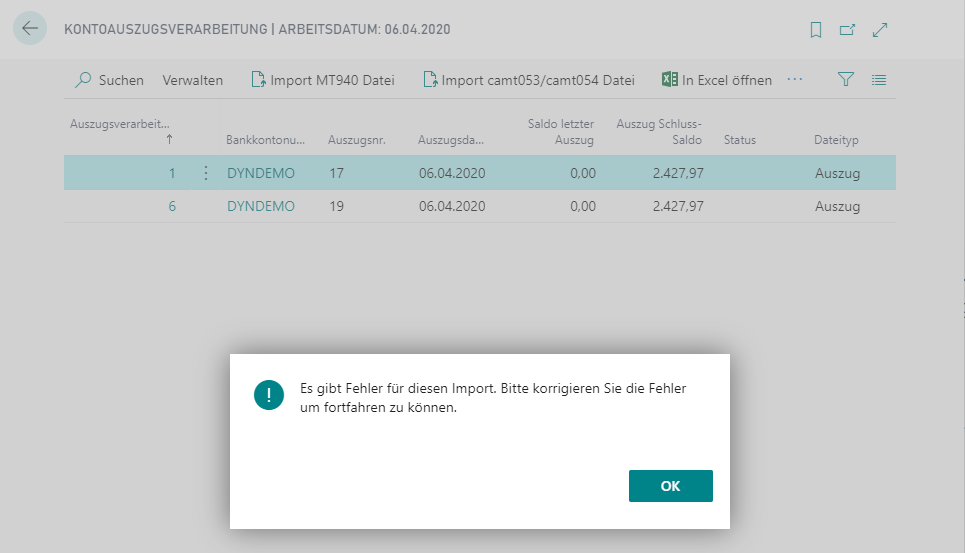The height and width of the screenshot is (553, 965).
Task: Confirm error dialog with OK
Action: 671,486
